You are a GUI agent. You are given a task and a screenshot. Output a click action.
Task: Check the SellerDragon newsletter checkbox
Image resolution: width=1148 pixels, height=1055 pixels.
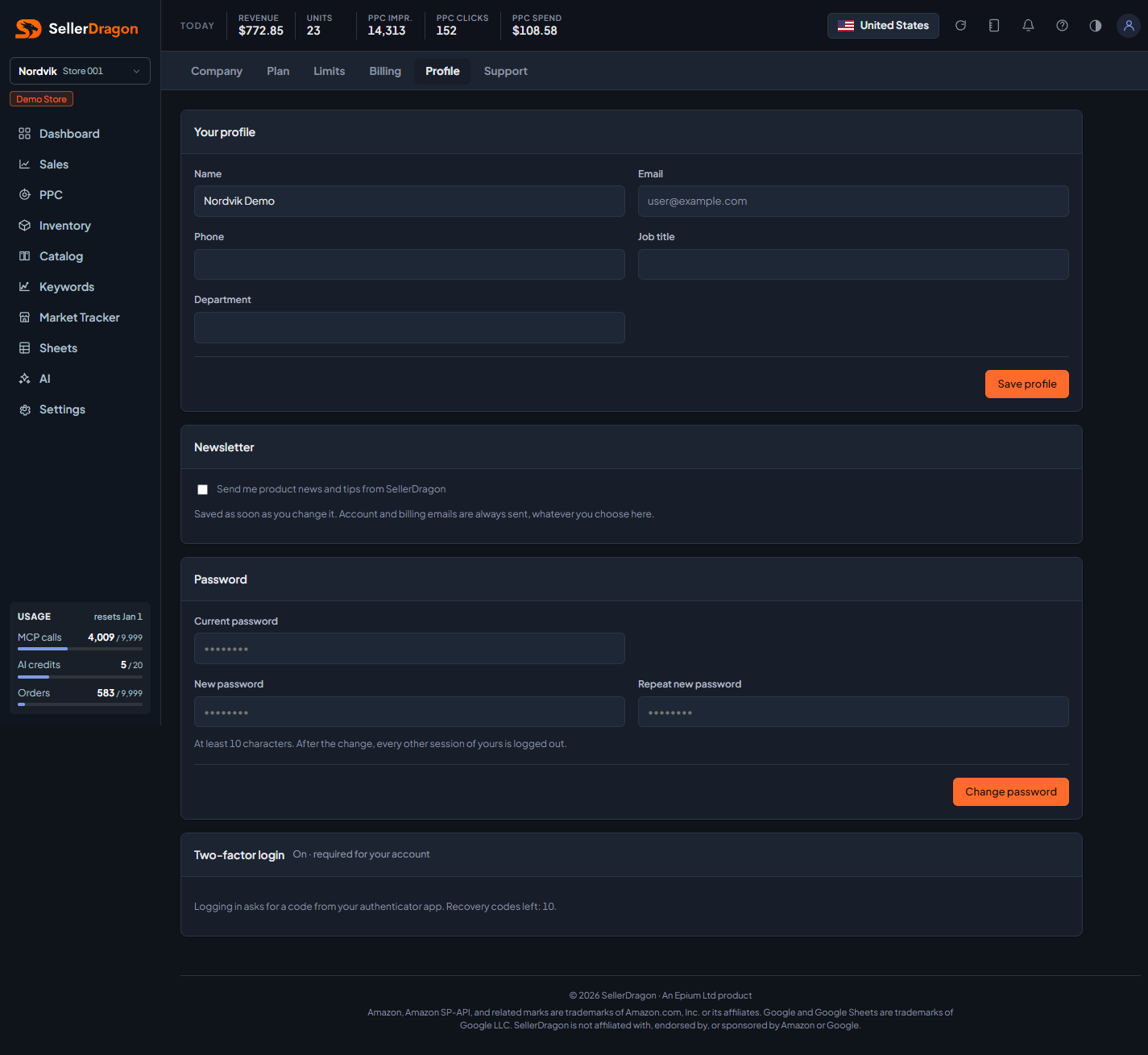(x=203, y=490)
